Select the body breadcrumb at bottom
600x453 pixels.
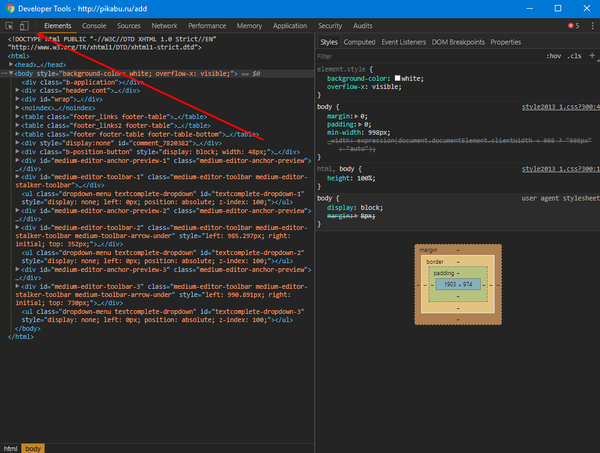tap(34, 447)
